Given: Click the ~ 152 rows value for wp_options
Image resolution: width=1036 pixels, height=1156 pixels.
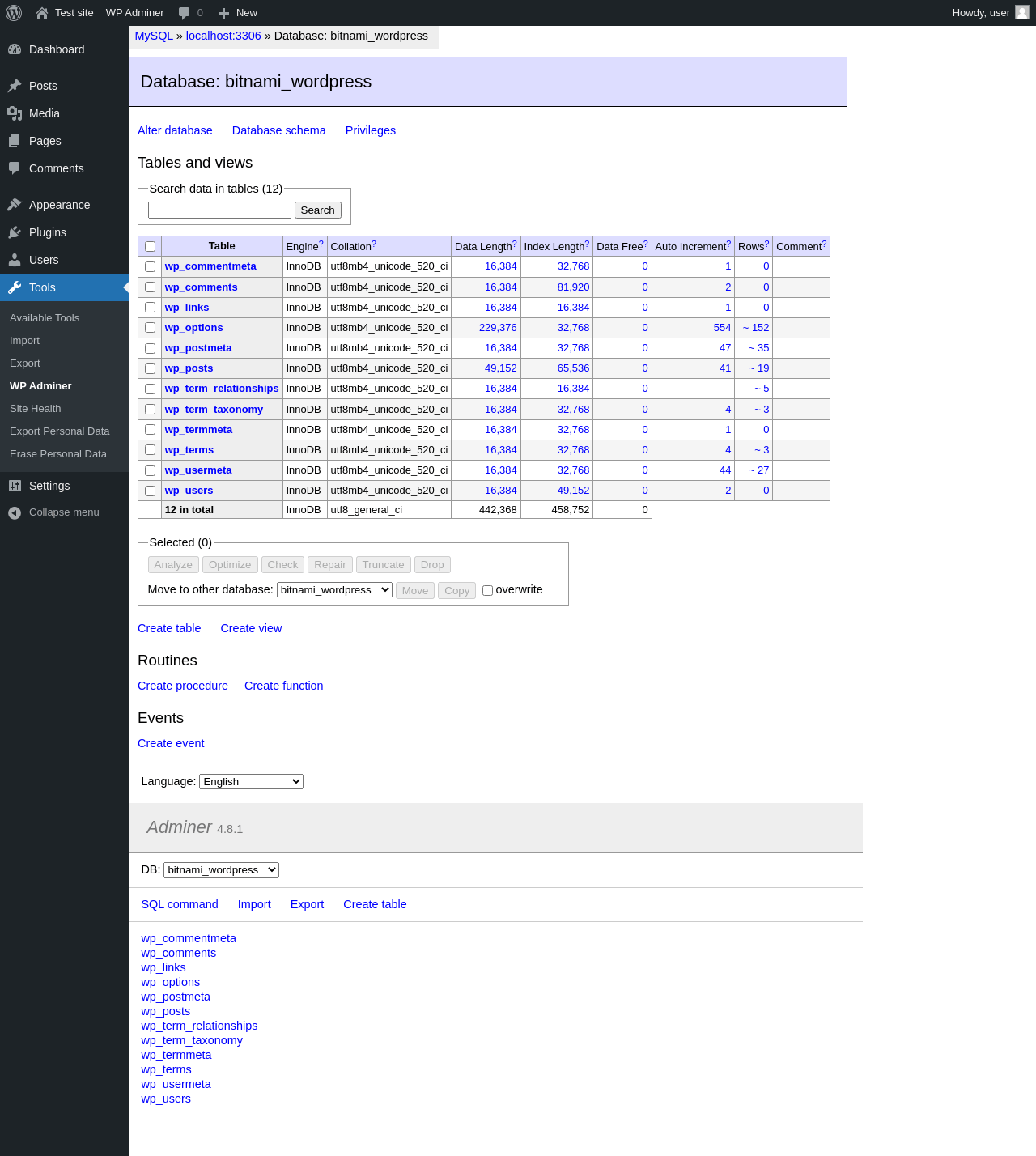Looking at the screenshot, I should point(756,328).
